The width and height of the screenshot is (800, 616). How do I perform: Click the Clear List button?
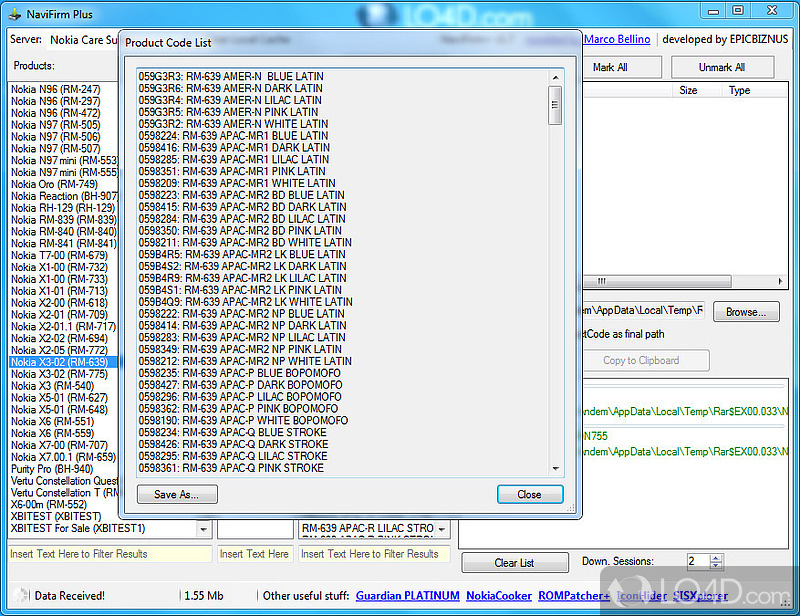click(515, 562)
